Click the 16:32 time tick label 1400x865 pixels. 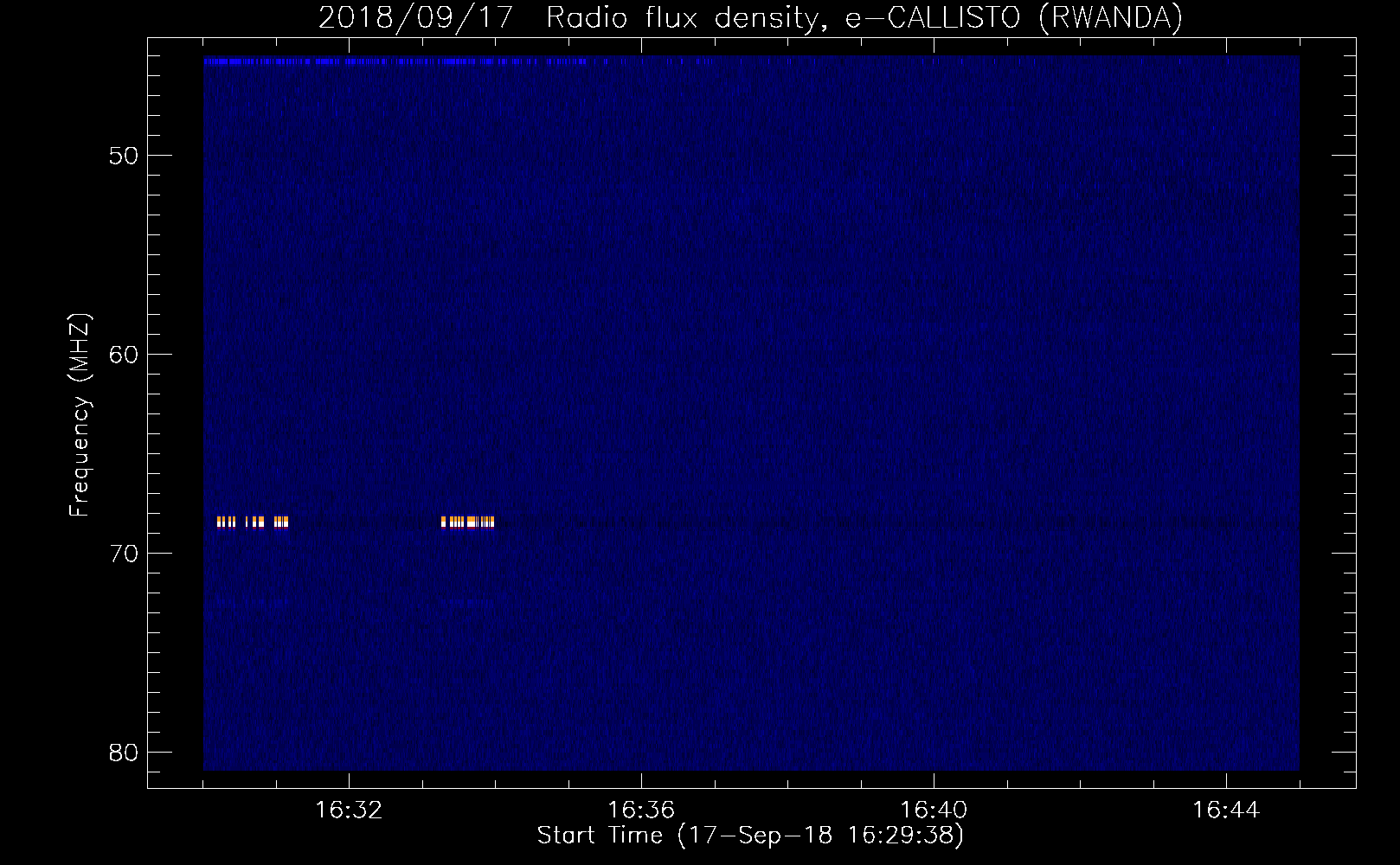point(349,811)
